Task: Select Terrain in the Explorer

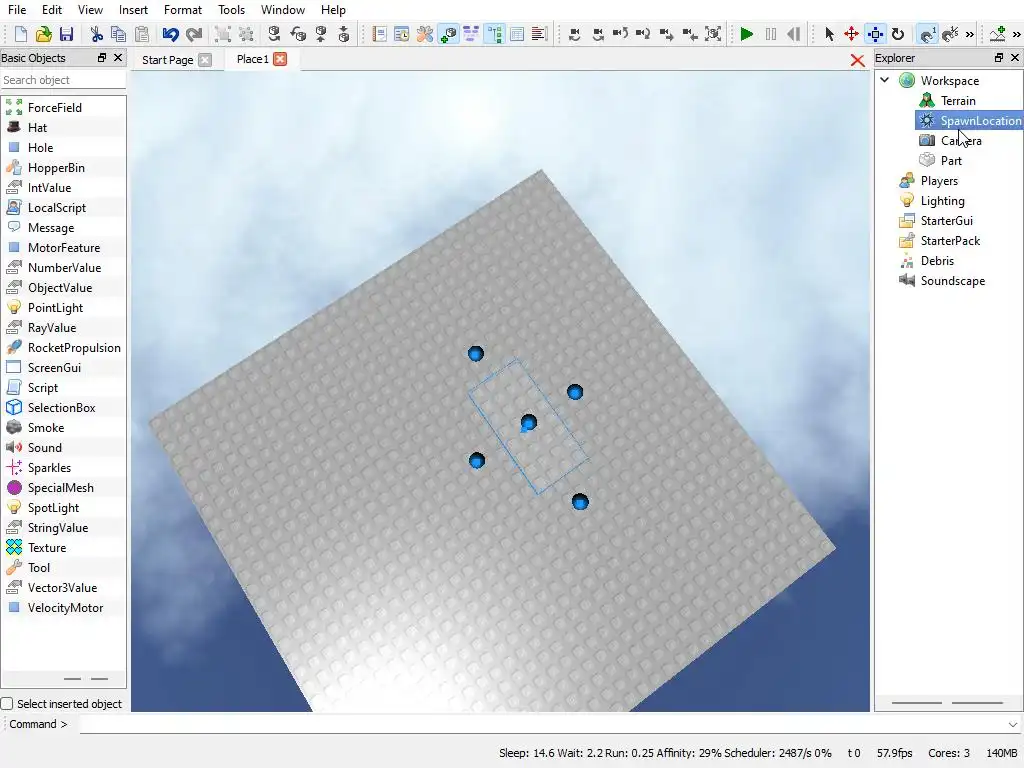Action: 958,101
